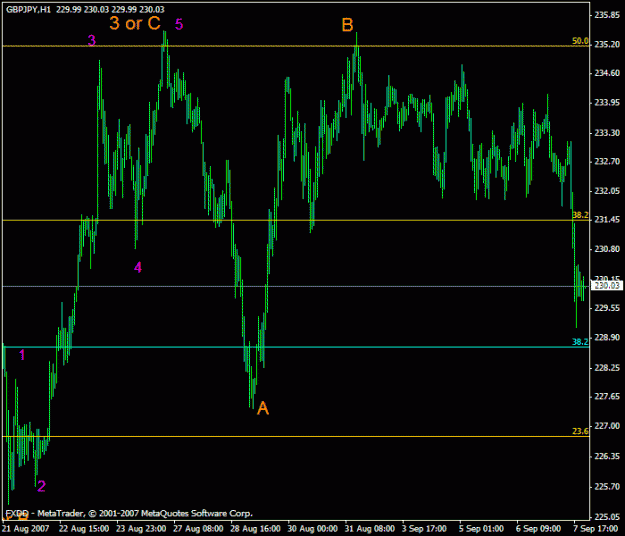Select the magenta wave label "3" near 50.0 line
Image resolution: width=625 pixels, height=536 pixels.
92,40
